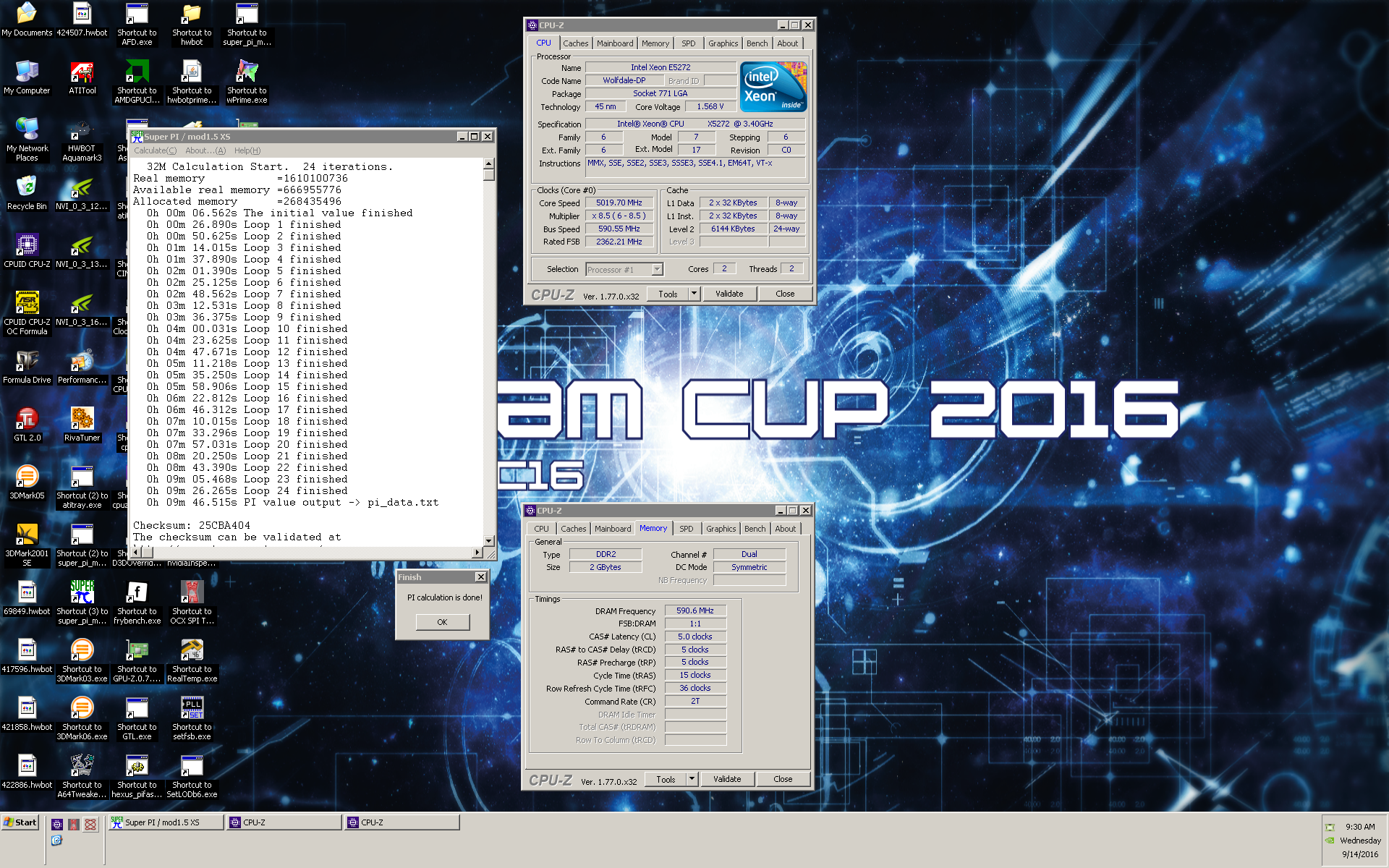The height and width of the screenshot is (868, 1389).
Task: Click Super PI vertical scrollbar up arrow
Action: click(x=489, y=163)
